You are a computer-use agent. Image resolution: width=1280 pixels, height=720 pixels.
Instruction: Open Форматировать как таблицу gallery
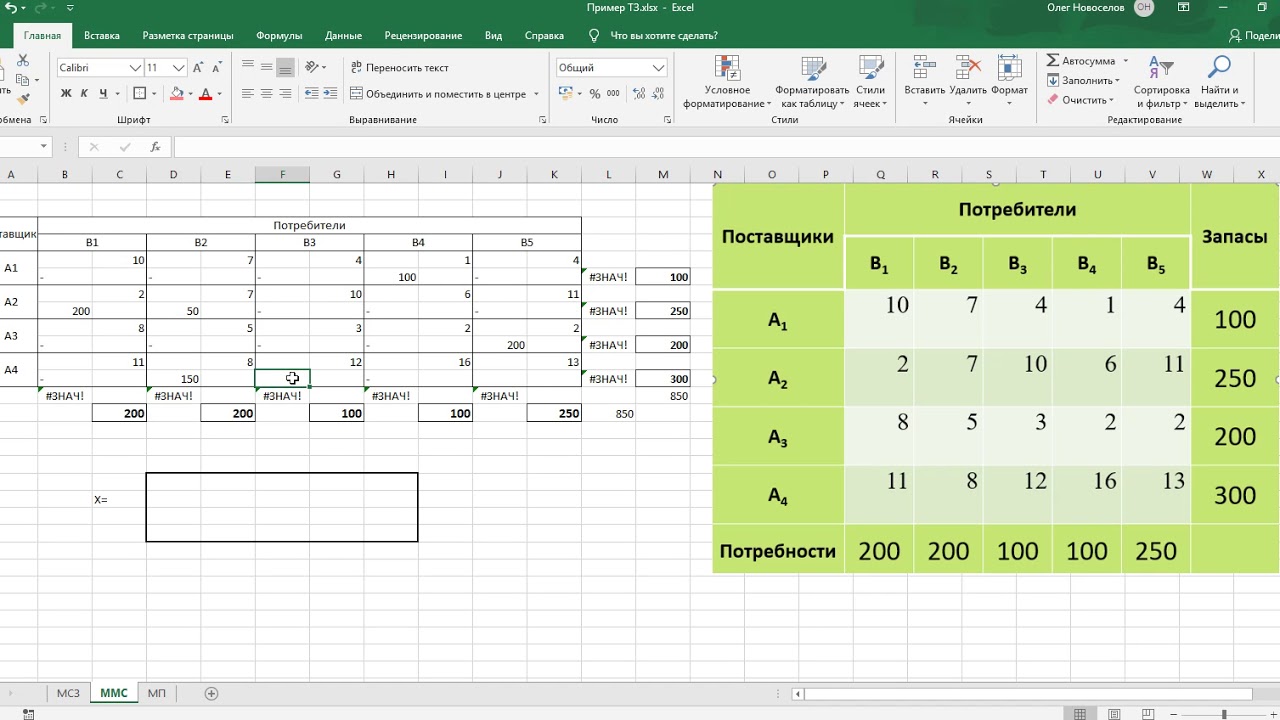click(812, 82)
